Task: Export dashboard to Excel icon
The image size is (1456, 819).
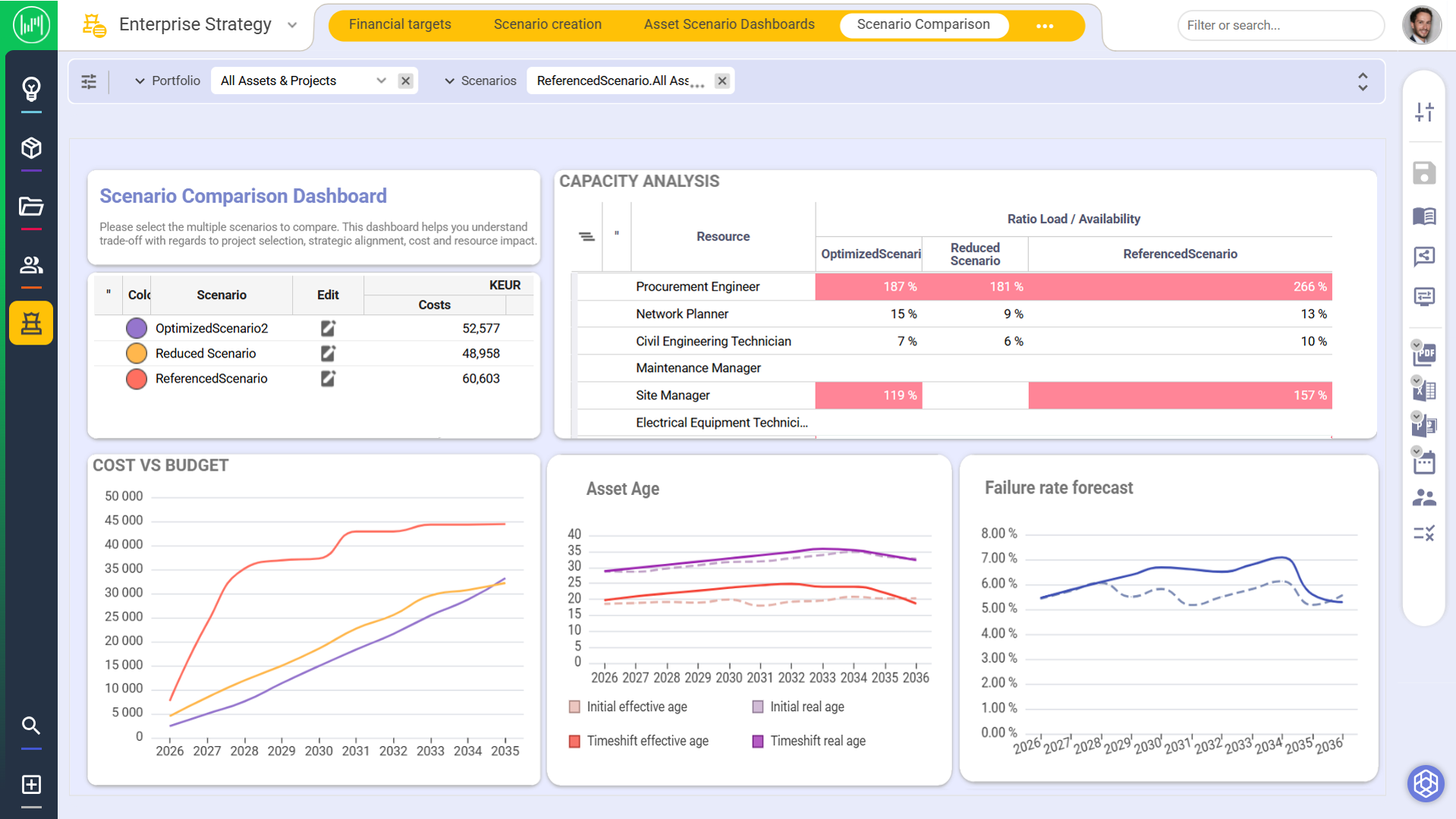Action: point(1424,389)
